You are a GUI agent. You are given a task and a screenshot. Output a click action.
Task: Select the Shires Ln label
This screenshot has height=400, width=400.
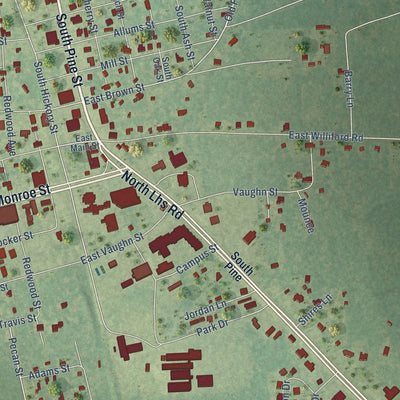coord(315,310)
